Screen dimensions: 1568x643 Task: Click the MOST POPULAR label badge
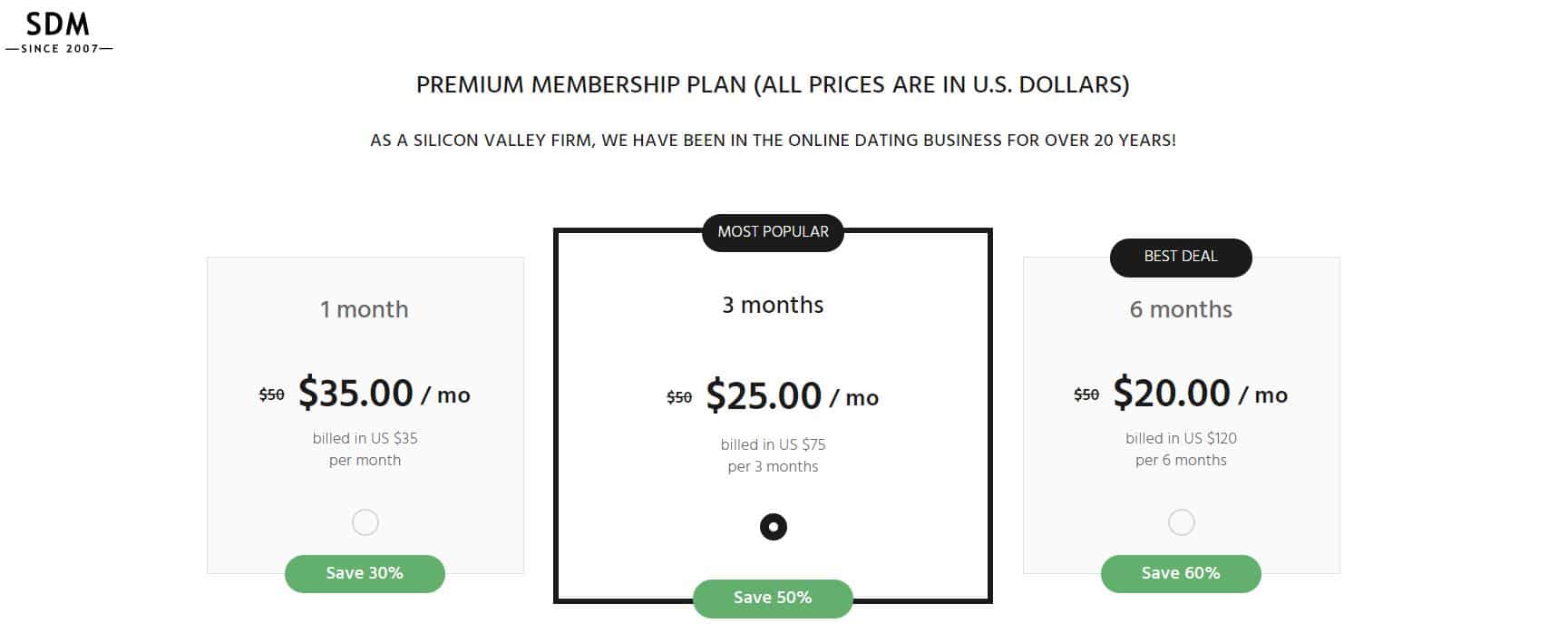pyautogui.click(x=773, y=232)
